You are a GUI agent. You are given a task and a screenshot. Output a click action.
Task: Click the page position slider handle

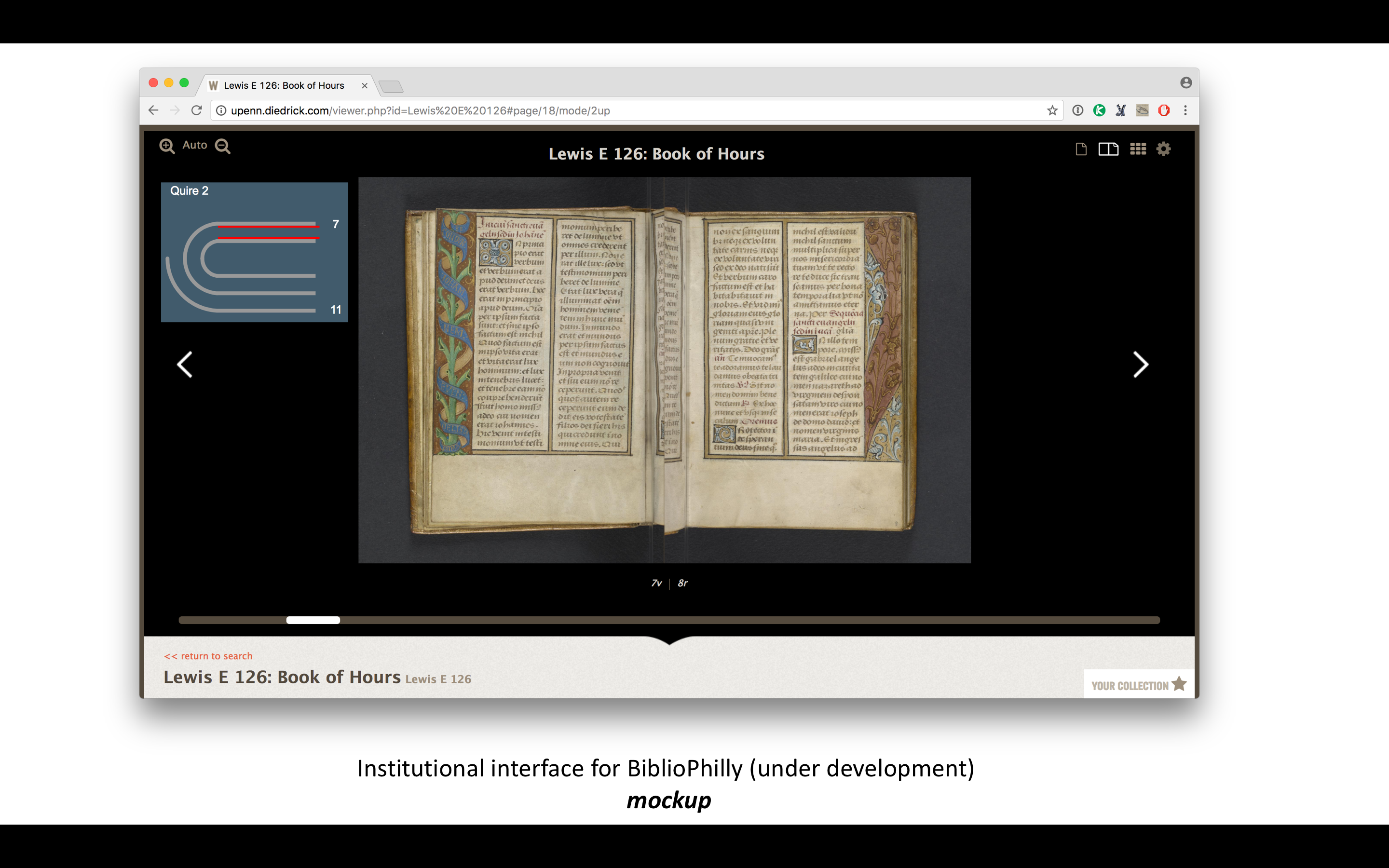(x=313, y=620)
